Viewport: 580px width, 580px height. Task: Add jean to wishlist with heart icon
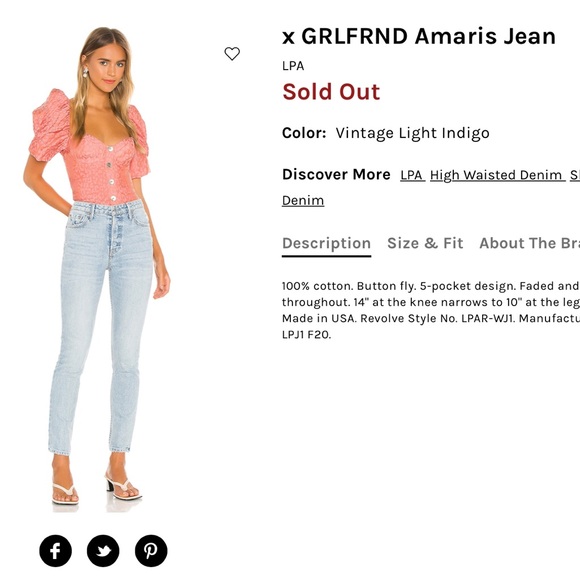pyautogui.click(x=232, y=54)
